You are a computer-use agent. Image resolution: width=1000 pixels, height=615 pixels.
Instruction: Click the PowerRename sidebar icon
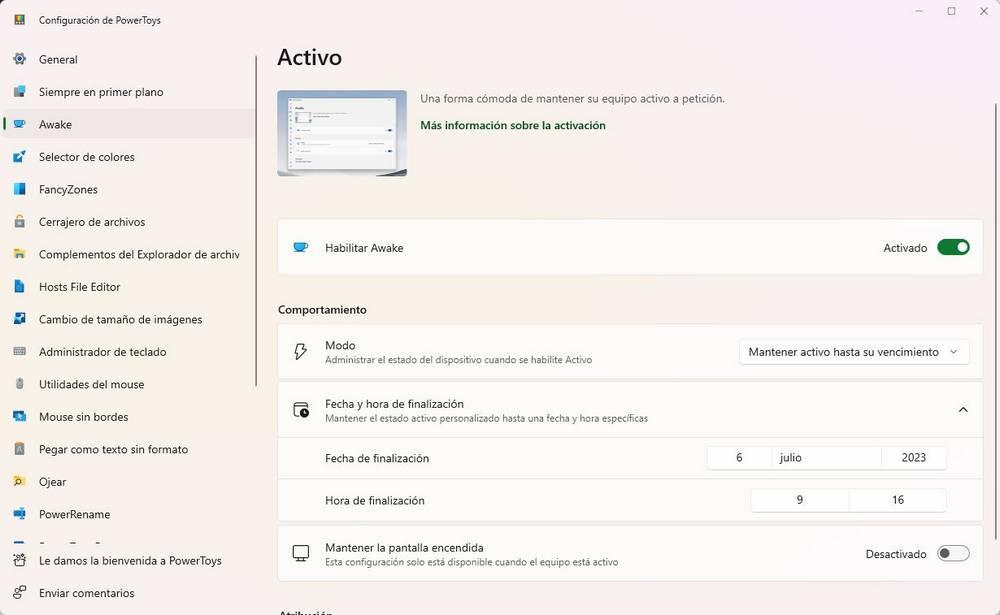(x=20, y=514)
